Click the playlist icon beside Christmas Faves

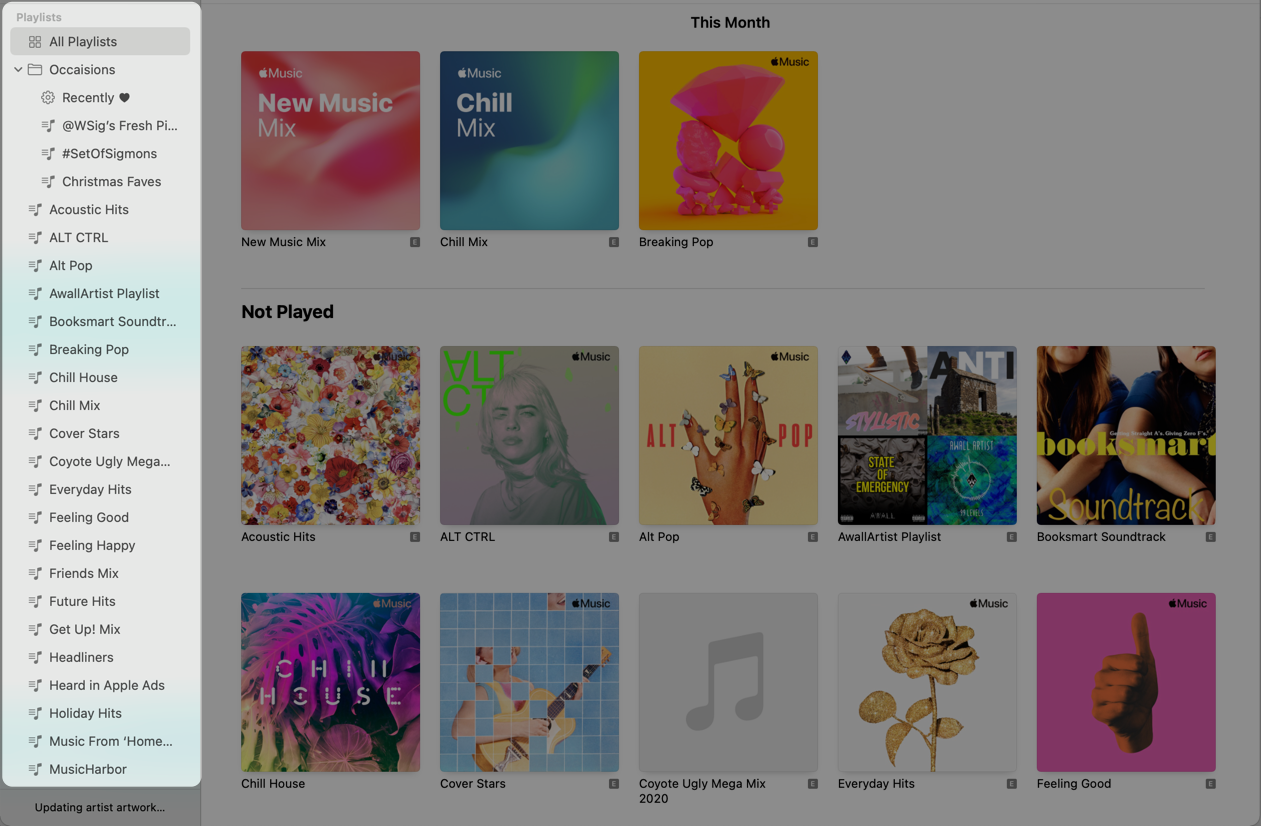[48, 182]
